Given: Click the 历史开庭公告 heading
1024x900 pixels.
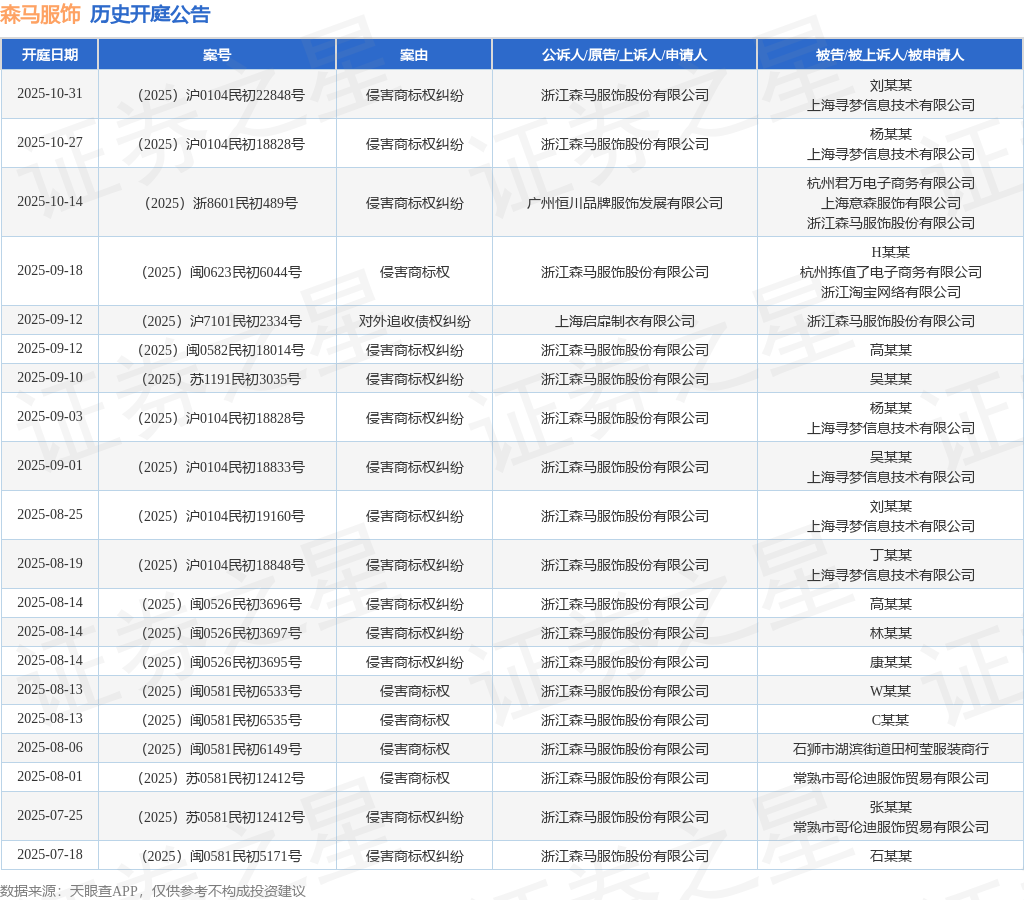Looking at the screenshot, I should pyautogui.click(x=150, y=14).
